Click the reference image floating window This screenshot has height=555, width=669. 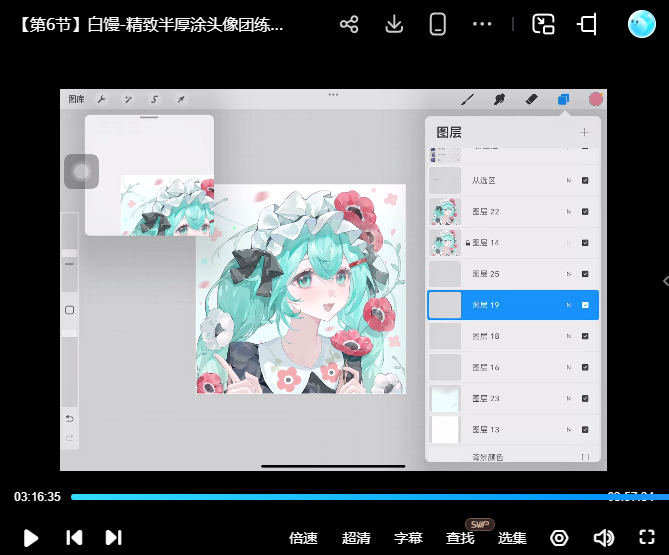click(x=149, y=175)
